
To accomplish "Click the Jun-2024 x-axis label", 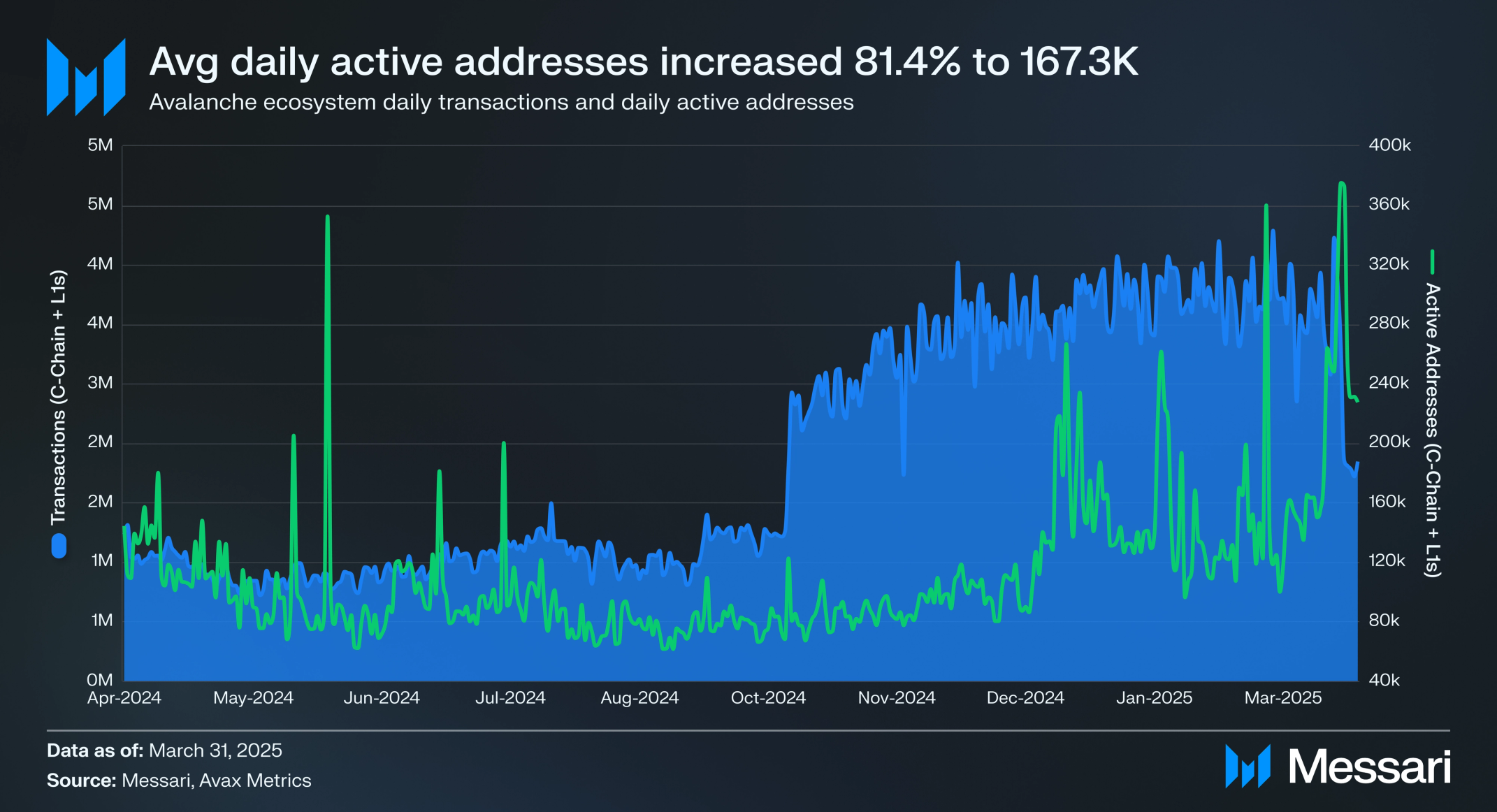I will (382, 697).
